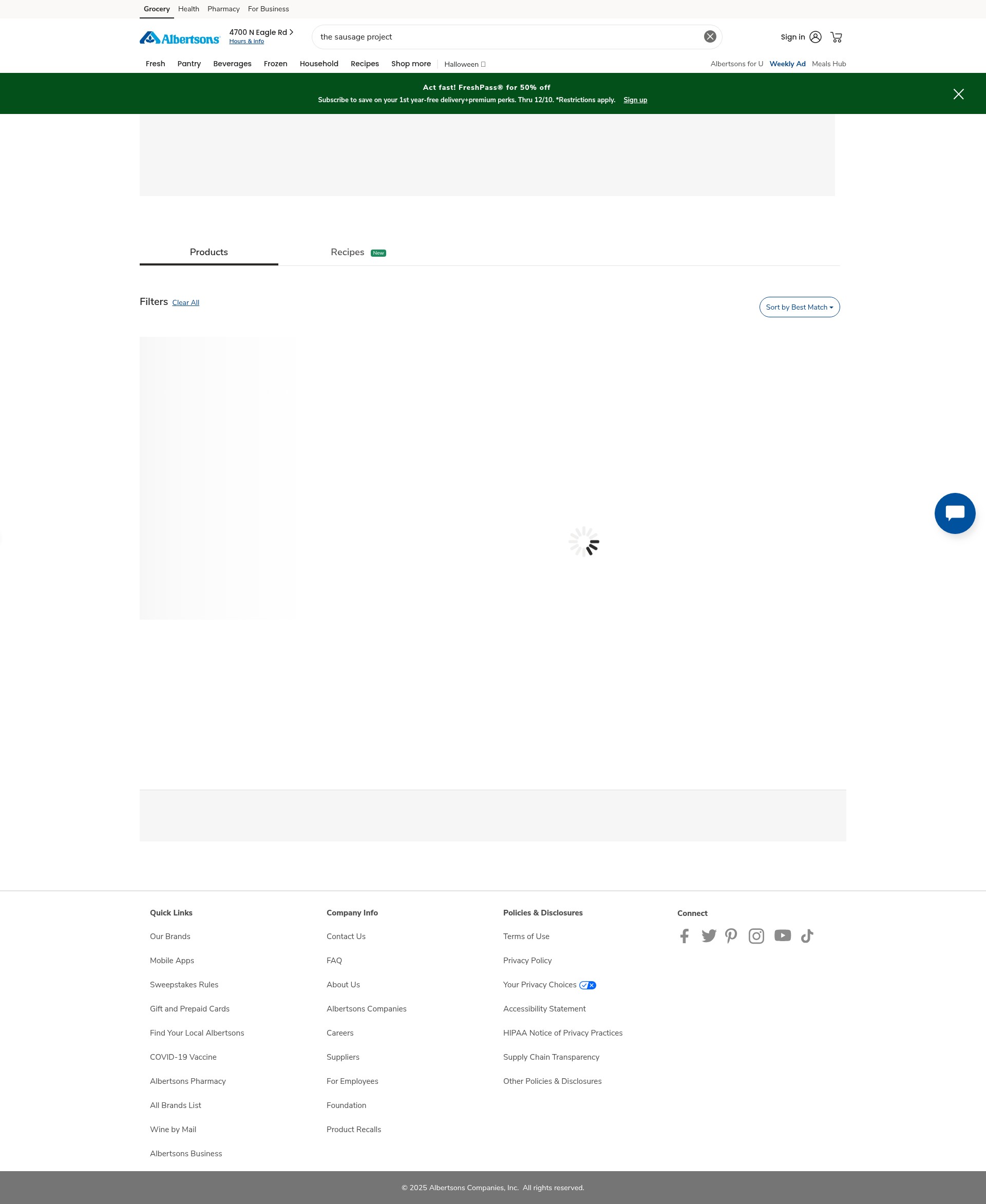Screen dimensions: 986x1204
Task: Open Sort by Best Match dropdown
Action: (799, 307)
